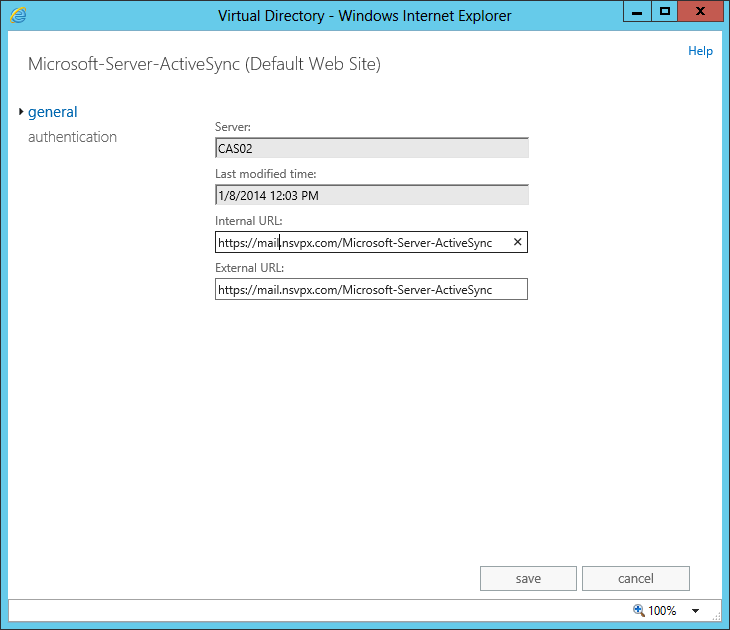Click the read-only Server field showing CAS02
The width and height of the screenshot is (730, 630).
[x=371, y=148]
